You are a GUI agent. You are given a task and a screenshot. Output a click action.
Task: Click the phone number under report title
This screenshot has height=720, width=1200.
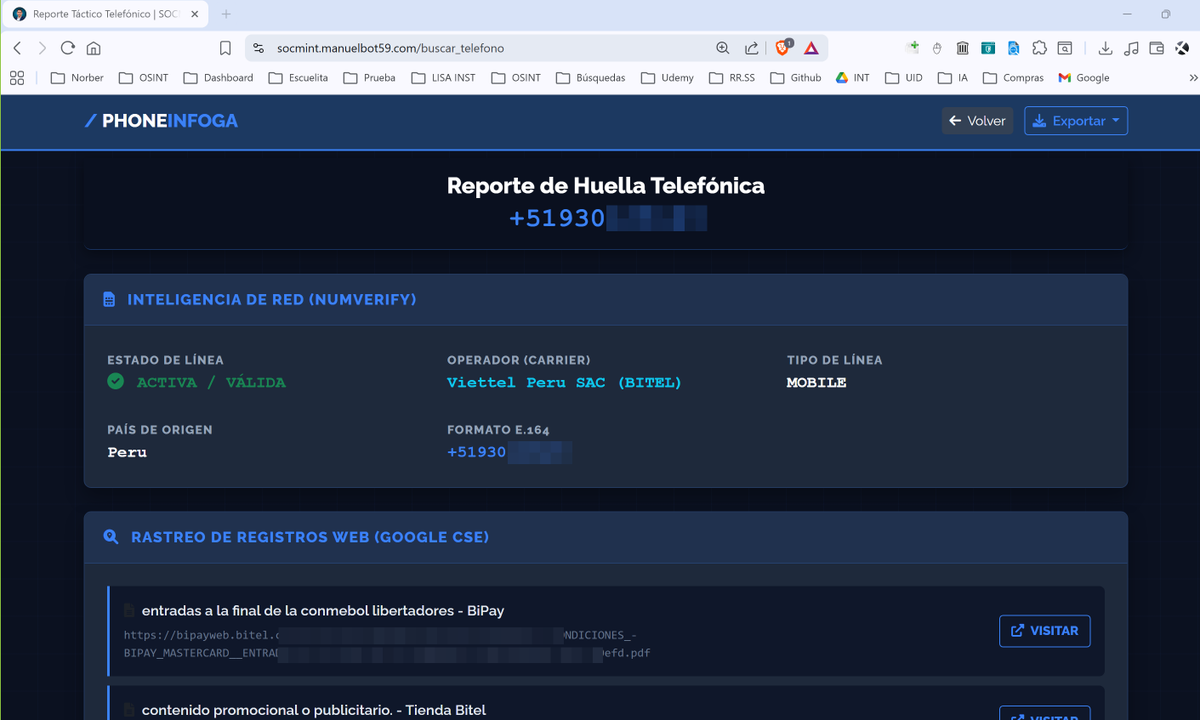tap(607, 218)
